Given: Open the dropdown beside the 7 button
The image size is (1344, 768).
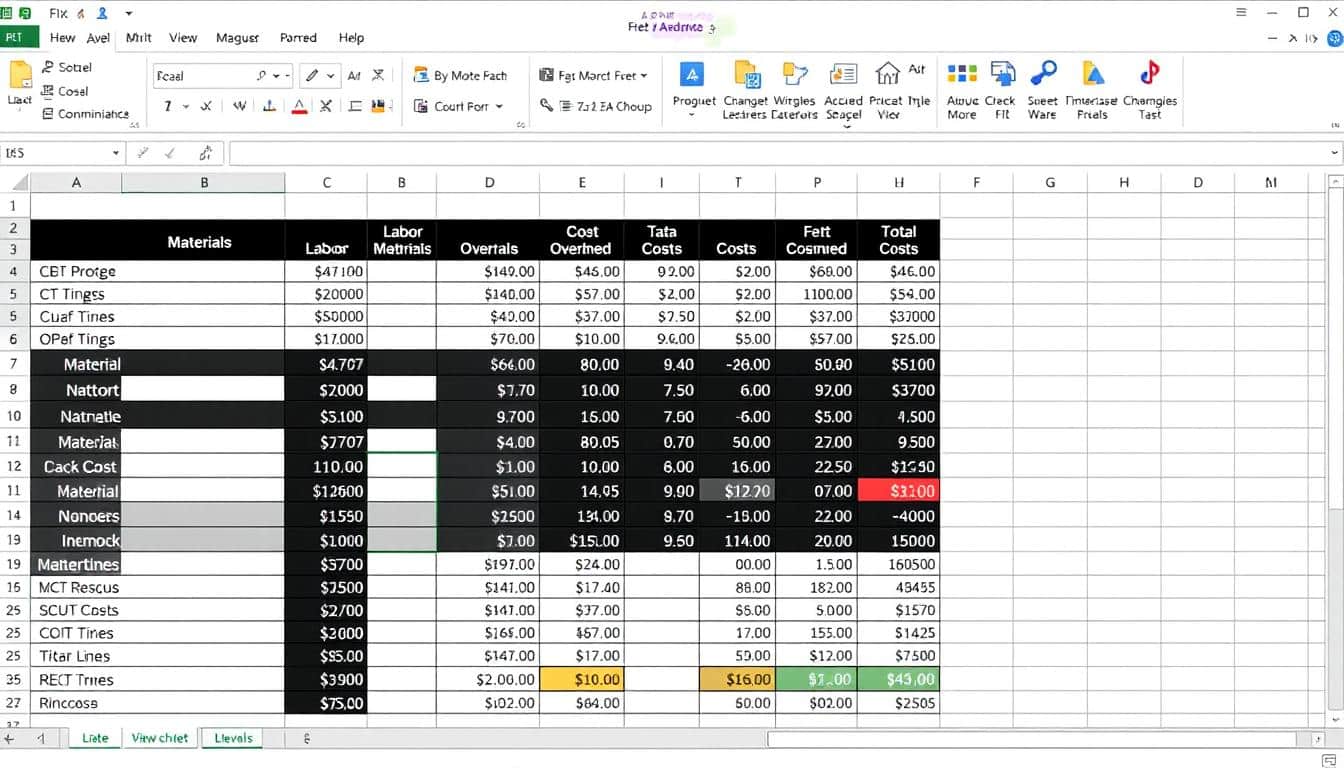Looking at the screenshot, I should pyautogui.click(x=186, y=106).
